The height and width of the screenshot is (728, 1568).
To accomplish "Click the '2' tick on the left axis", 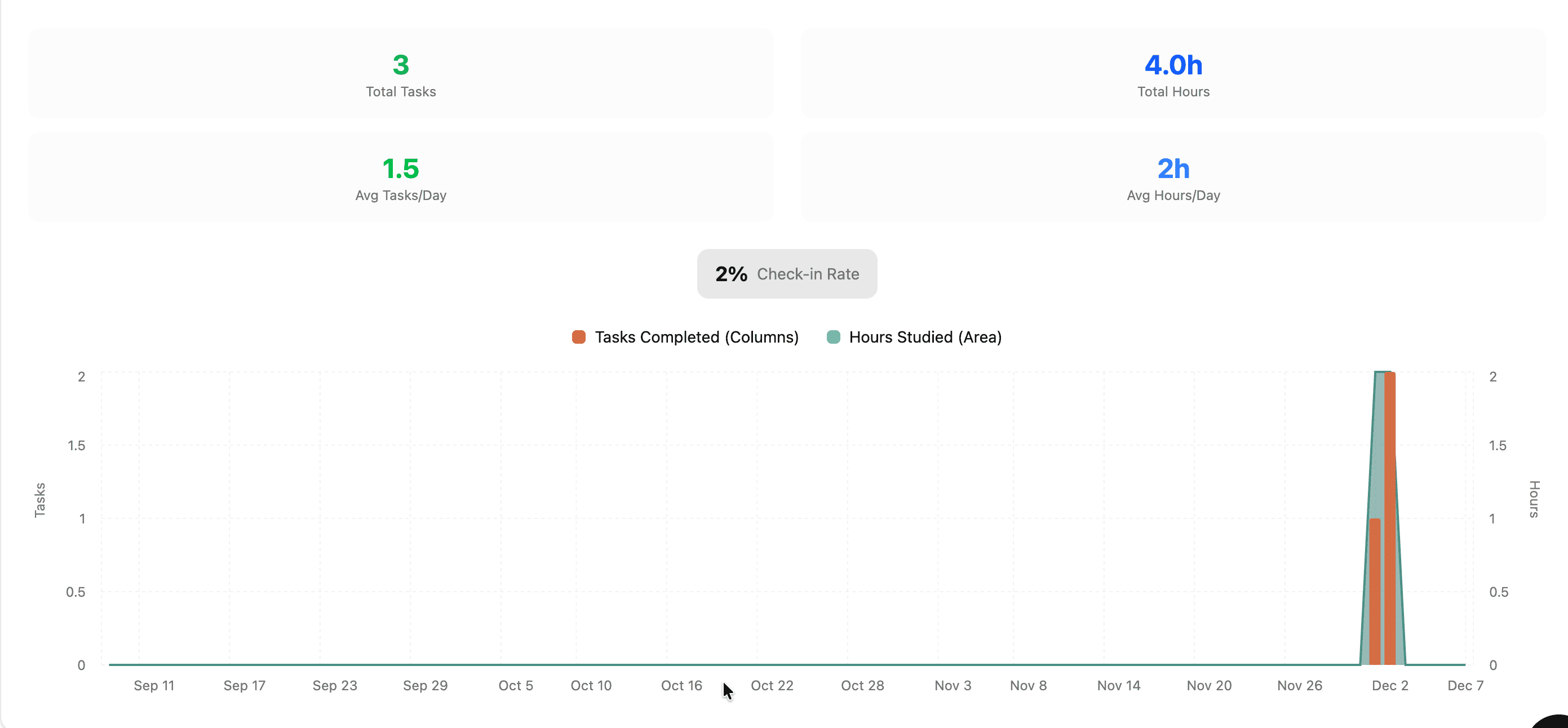I will coord(81,376).
